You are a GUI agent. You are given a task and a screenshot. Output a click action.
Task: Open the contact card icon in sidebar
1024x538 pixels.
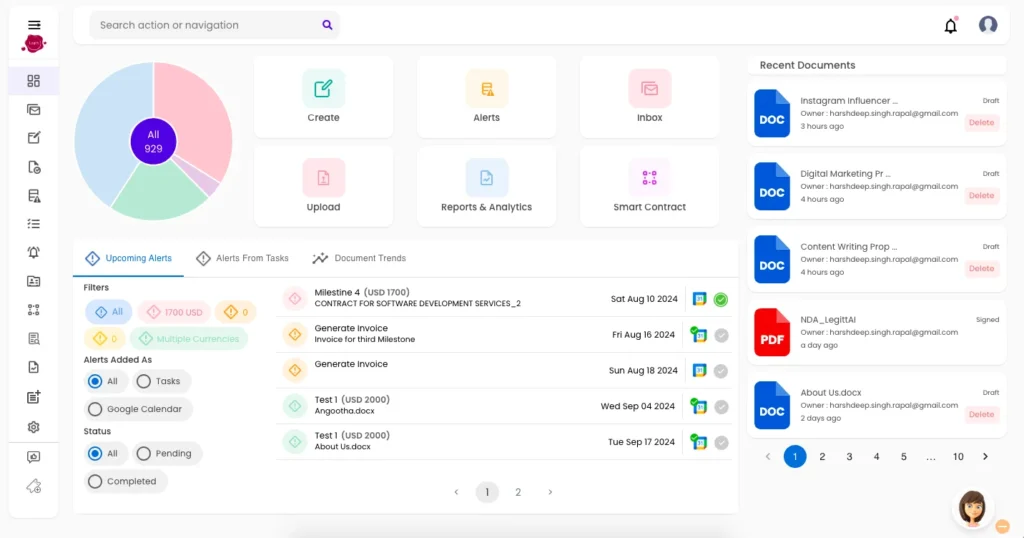[x=34, y=281]
